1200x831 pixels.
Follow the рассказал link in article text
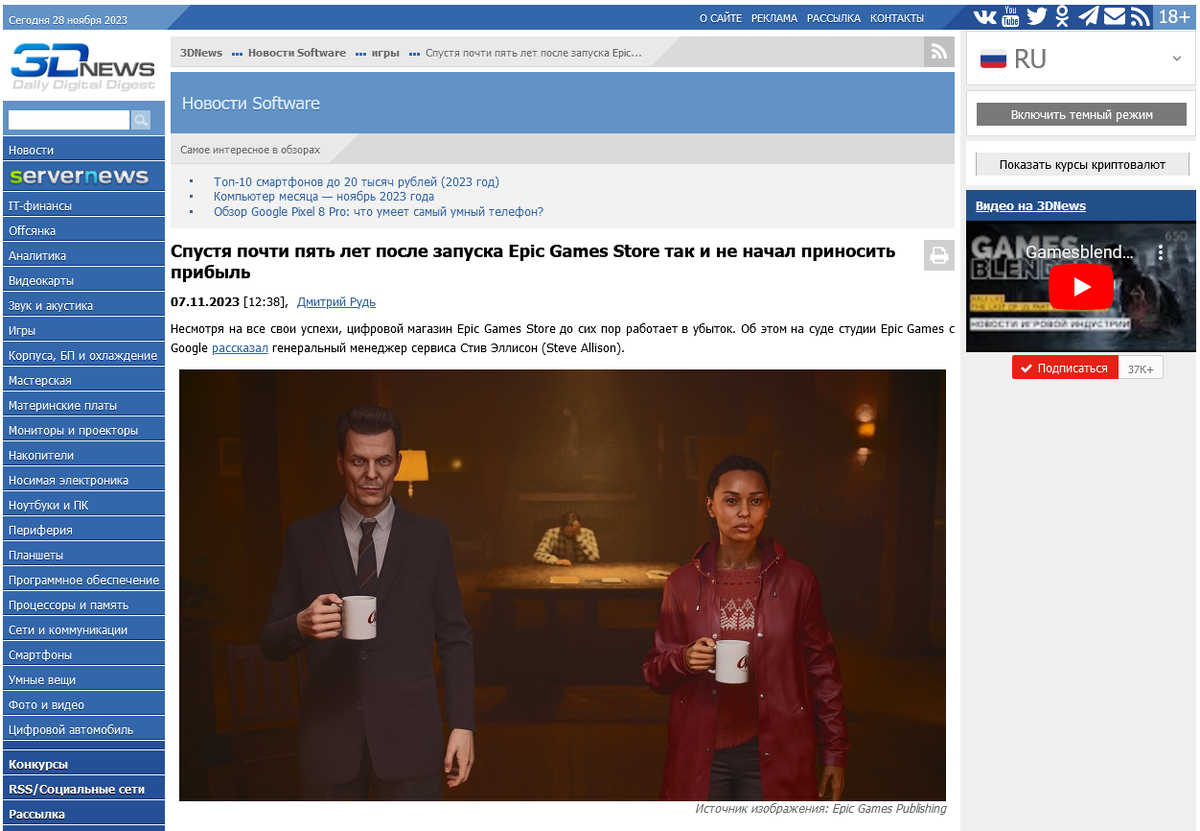click(240, 348)
